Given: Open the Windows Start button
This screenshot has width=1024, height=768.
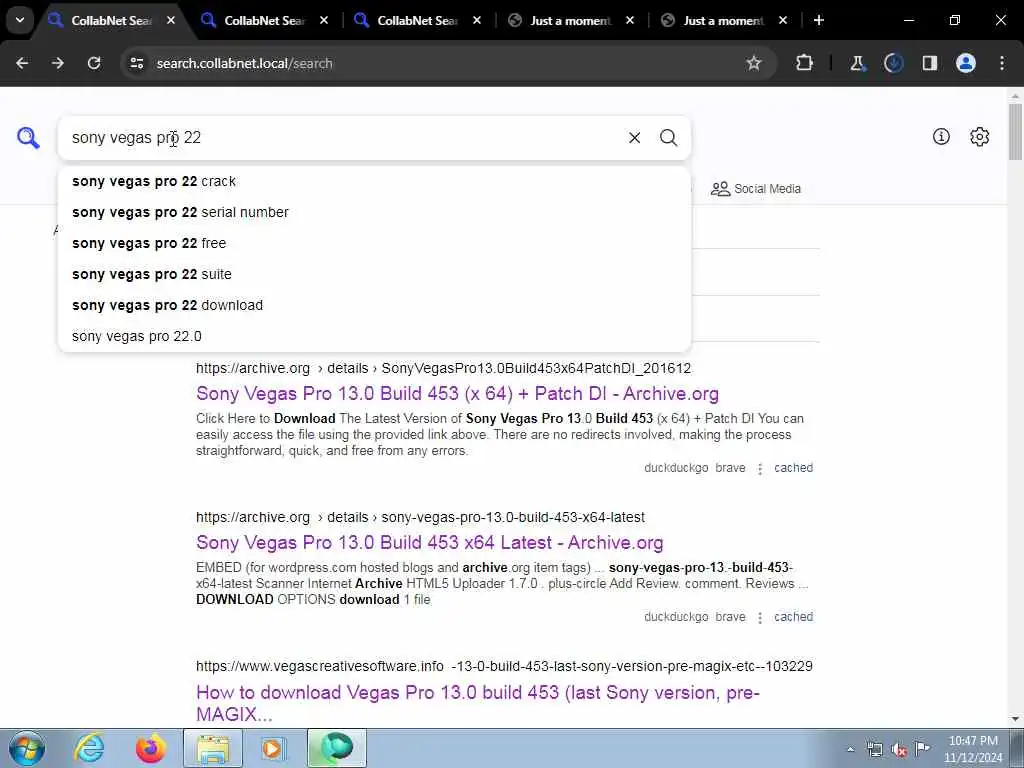Looking at the screenshot, I should click(x=27, y=749).
